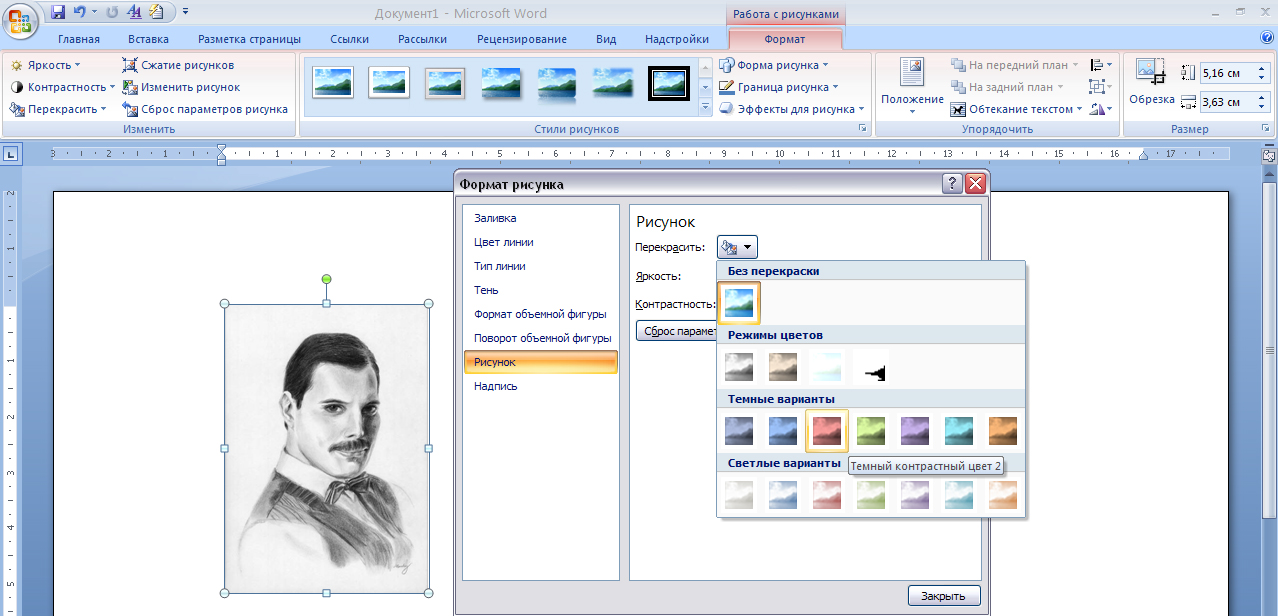
Task: Open the Разметка страницы tab
Action: pyautogui.click(x=249, y=39)
